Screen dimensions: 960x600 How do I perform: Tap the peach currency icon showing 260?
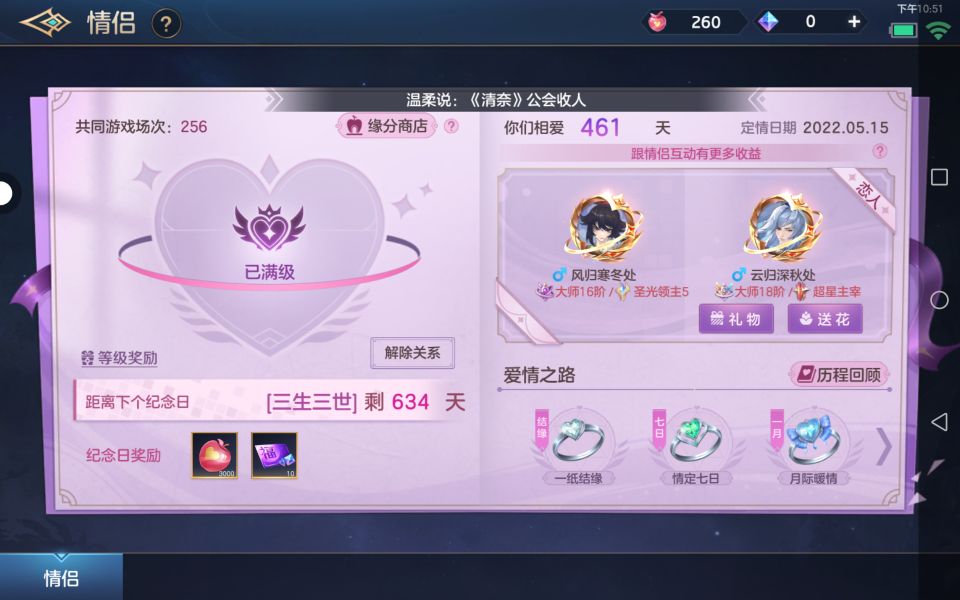click(x=658, y=22)
